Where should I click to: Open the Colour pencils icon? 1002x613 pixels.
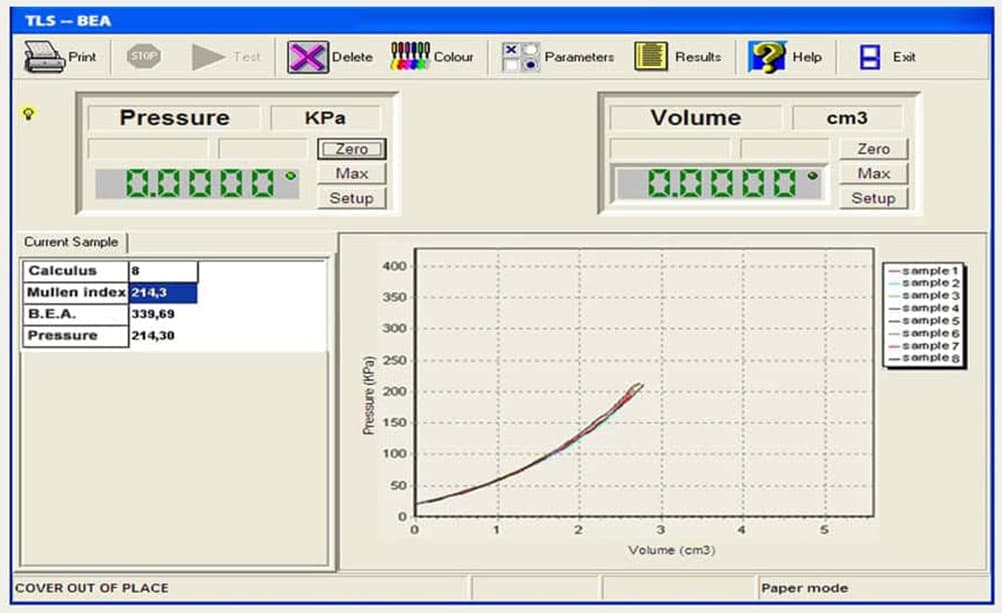(410, 56)
